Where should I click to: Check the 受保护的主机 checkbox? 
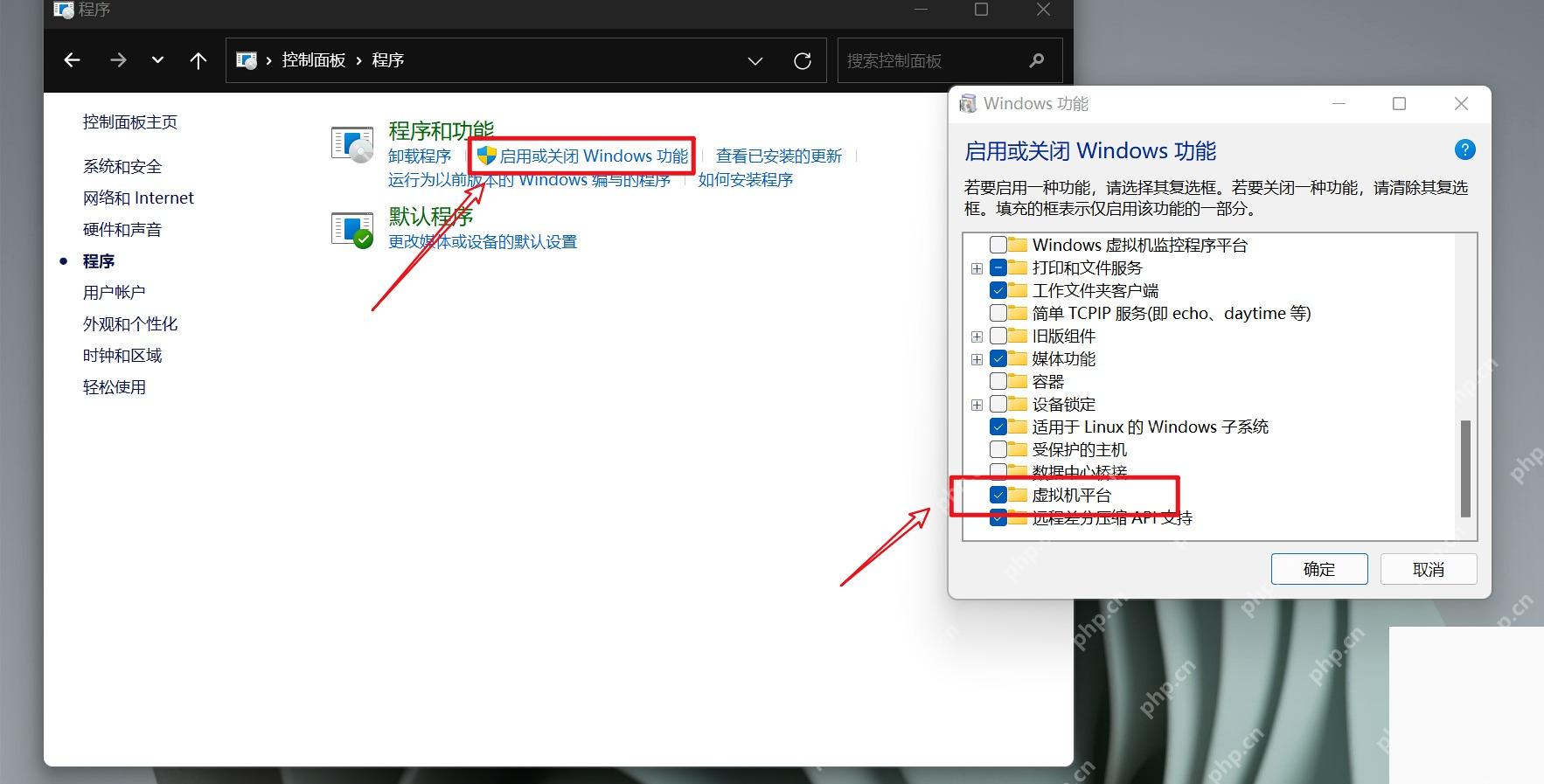pyautogui.click(x=998, y=449)
